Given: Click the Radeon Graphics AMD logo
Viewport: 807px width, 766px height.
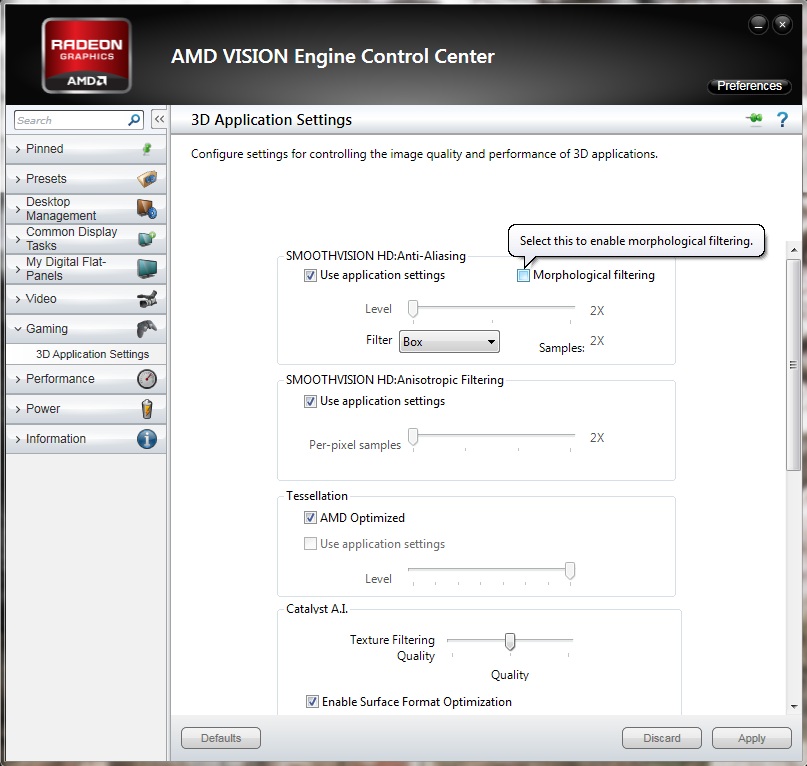Looking at the screenshot, I should point(86,56).
